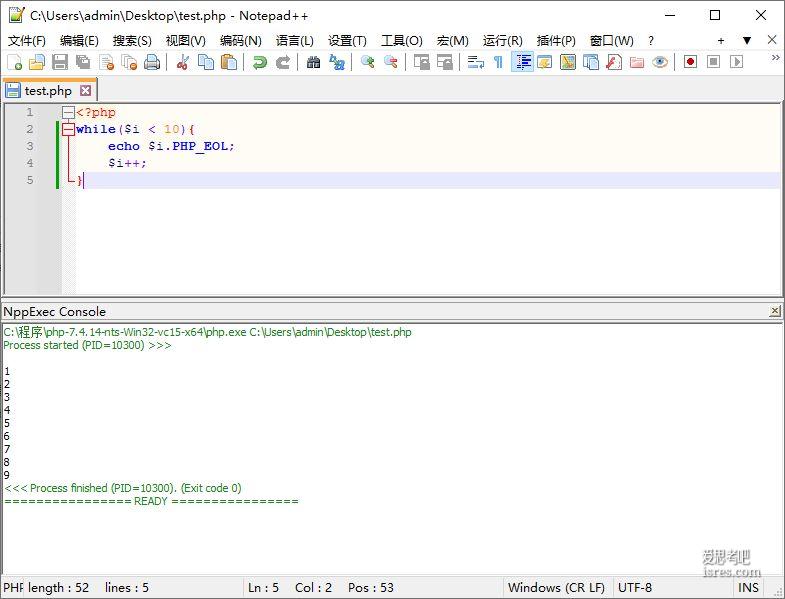Open Find with the binoculars icon
The image size is (785, 599).
coord(314,62)
